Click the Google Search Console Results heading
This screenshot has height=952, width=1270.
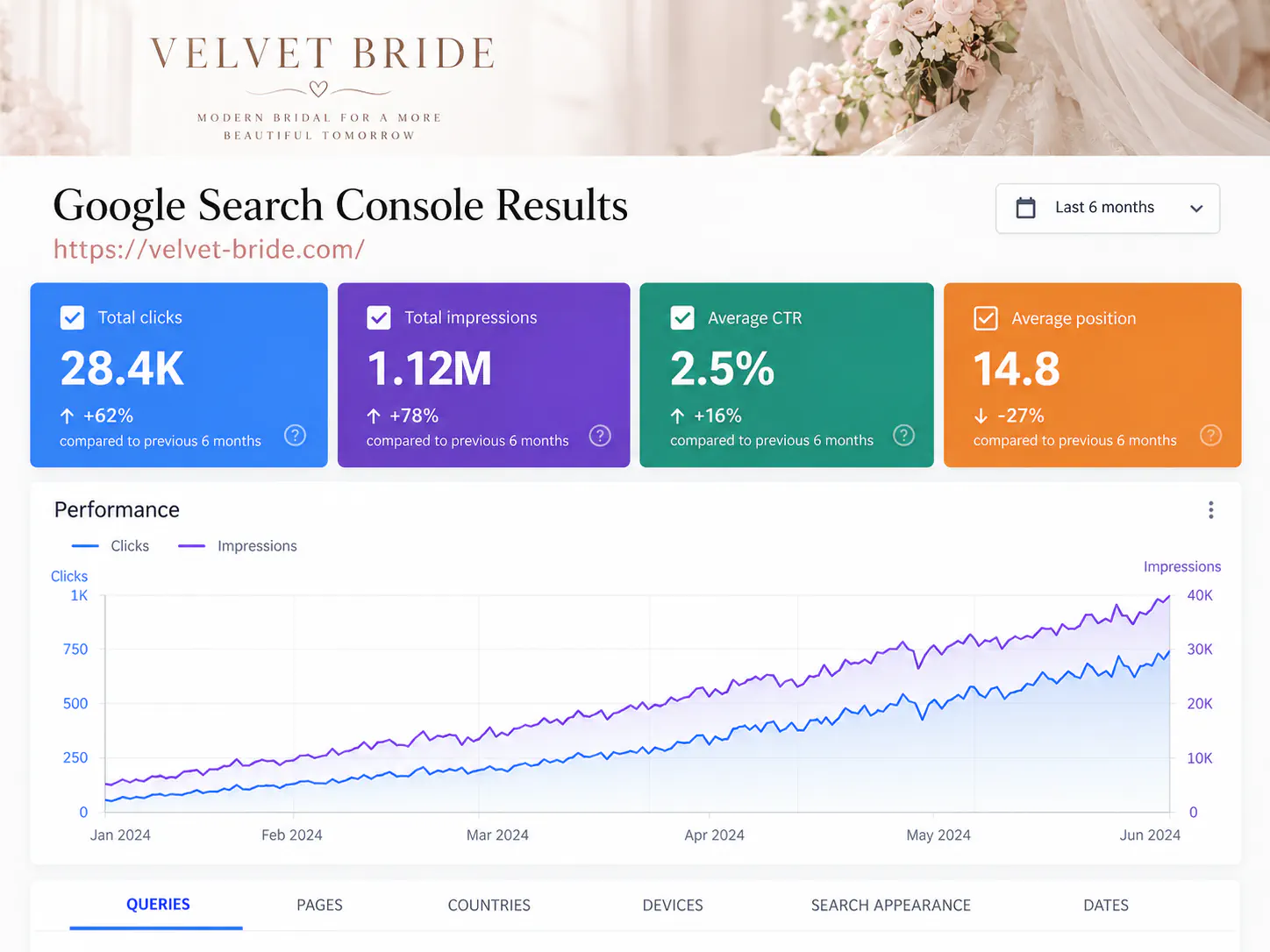click(340, 205)
